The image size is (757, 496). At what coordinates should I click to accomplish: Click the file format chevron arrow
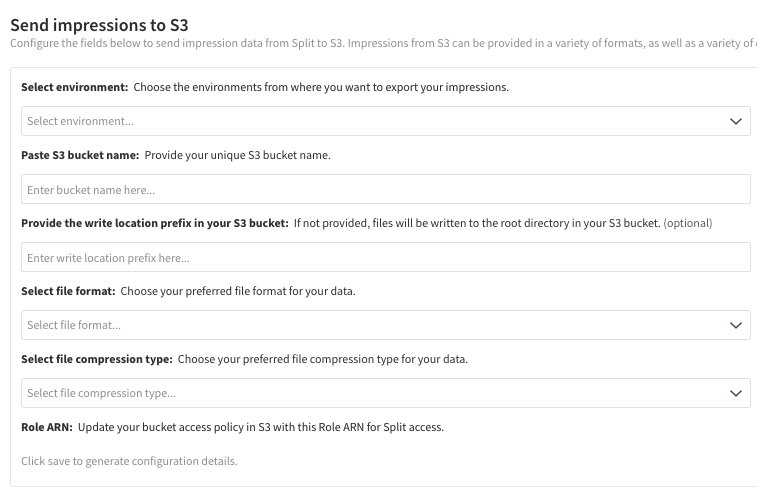click(x=736, y=325)
